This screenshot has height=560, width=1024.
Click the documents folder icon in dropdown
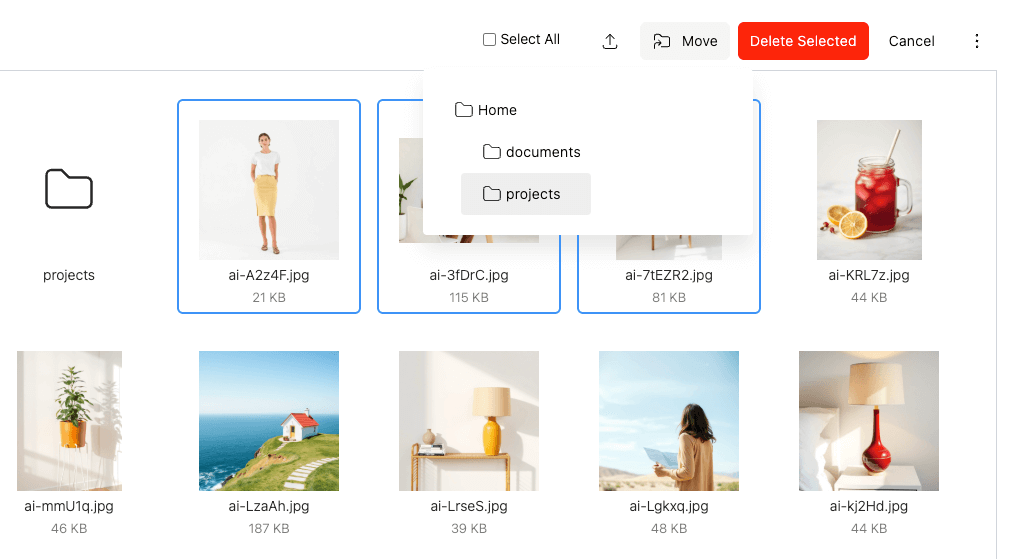pyautogui.click(x=492, y=152)
